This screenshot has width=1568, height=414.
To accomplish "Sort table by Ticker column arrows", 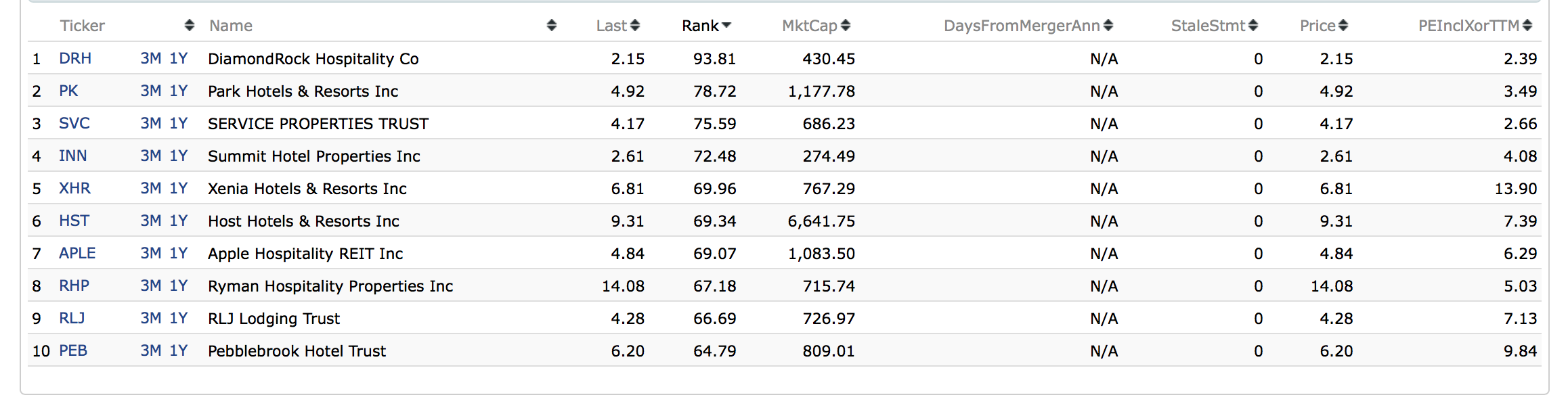I will [189, 26].
